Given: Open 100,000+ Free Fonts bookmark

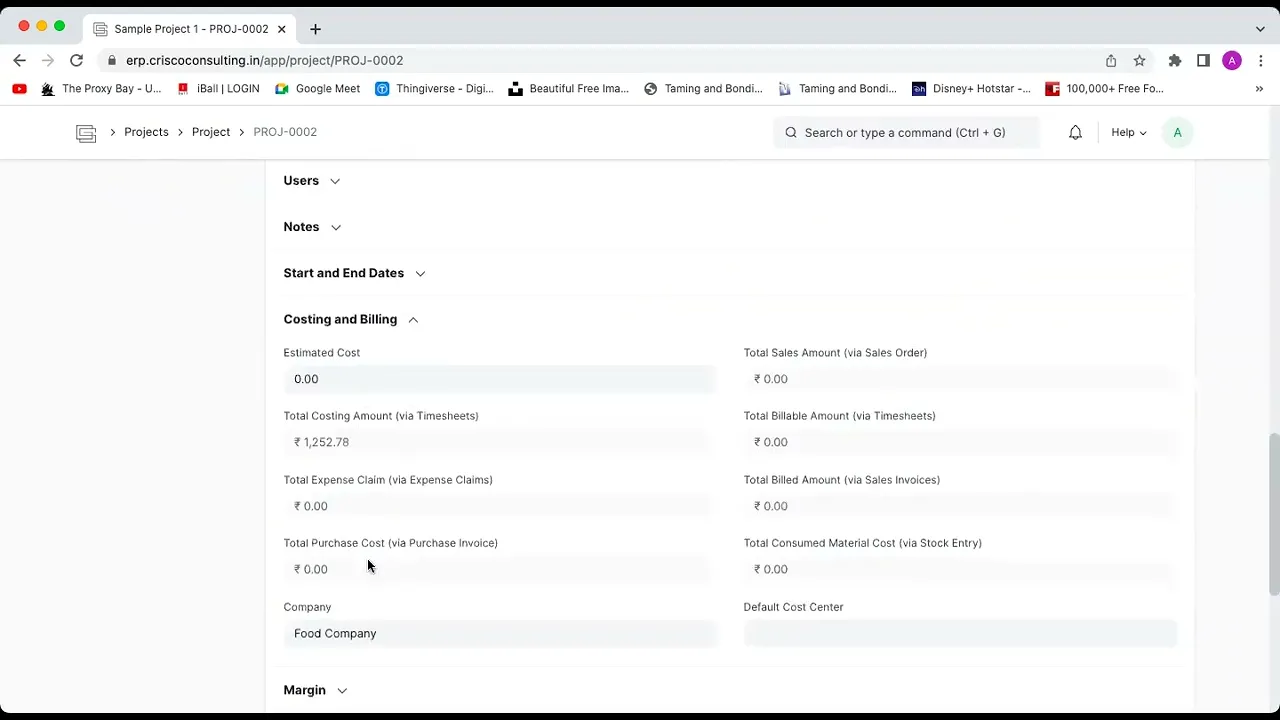Looking at the screenshot, I should [x=1104, y=88].
